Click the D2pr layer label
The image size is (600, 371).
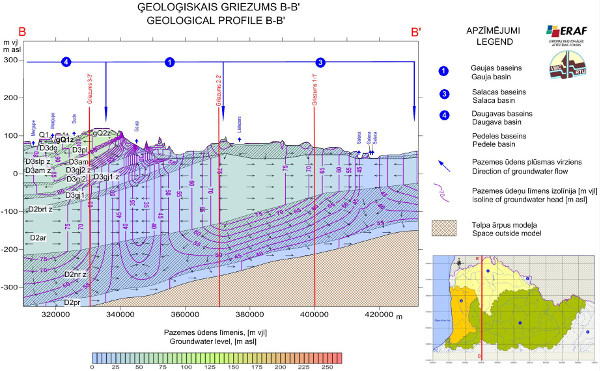coord(72,303)
